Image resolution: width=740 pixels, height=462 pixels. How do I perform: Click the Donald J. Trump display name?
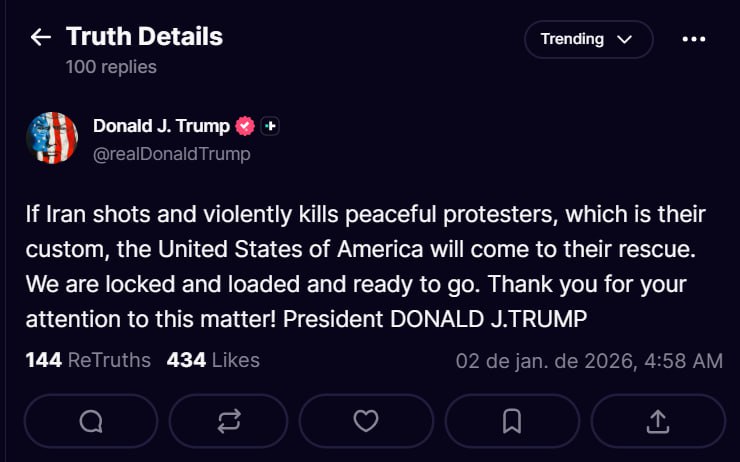point(161,126)
